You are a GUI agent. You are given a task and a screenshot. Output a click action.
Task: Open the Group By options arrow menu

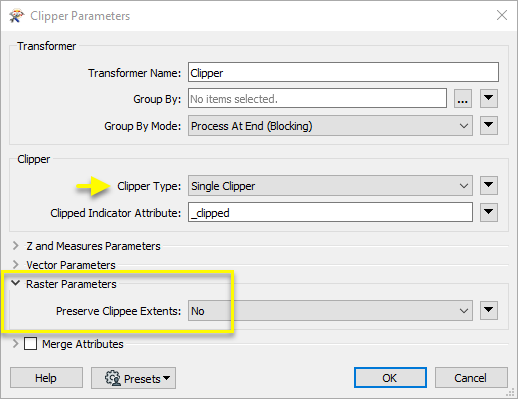coord(489,98)
